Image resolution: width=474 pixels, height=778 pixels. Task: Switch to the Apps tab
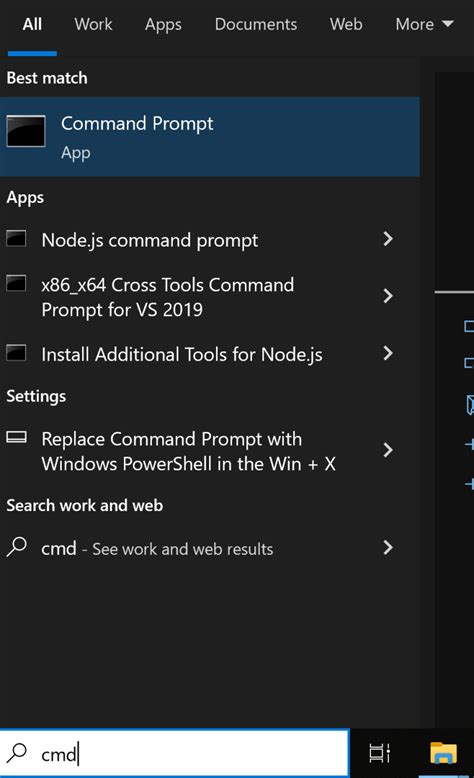(x=163, y=24)
